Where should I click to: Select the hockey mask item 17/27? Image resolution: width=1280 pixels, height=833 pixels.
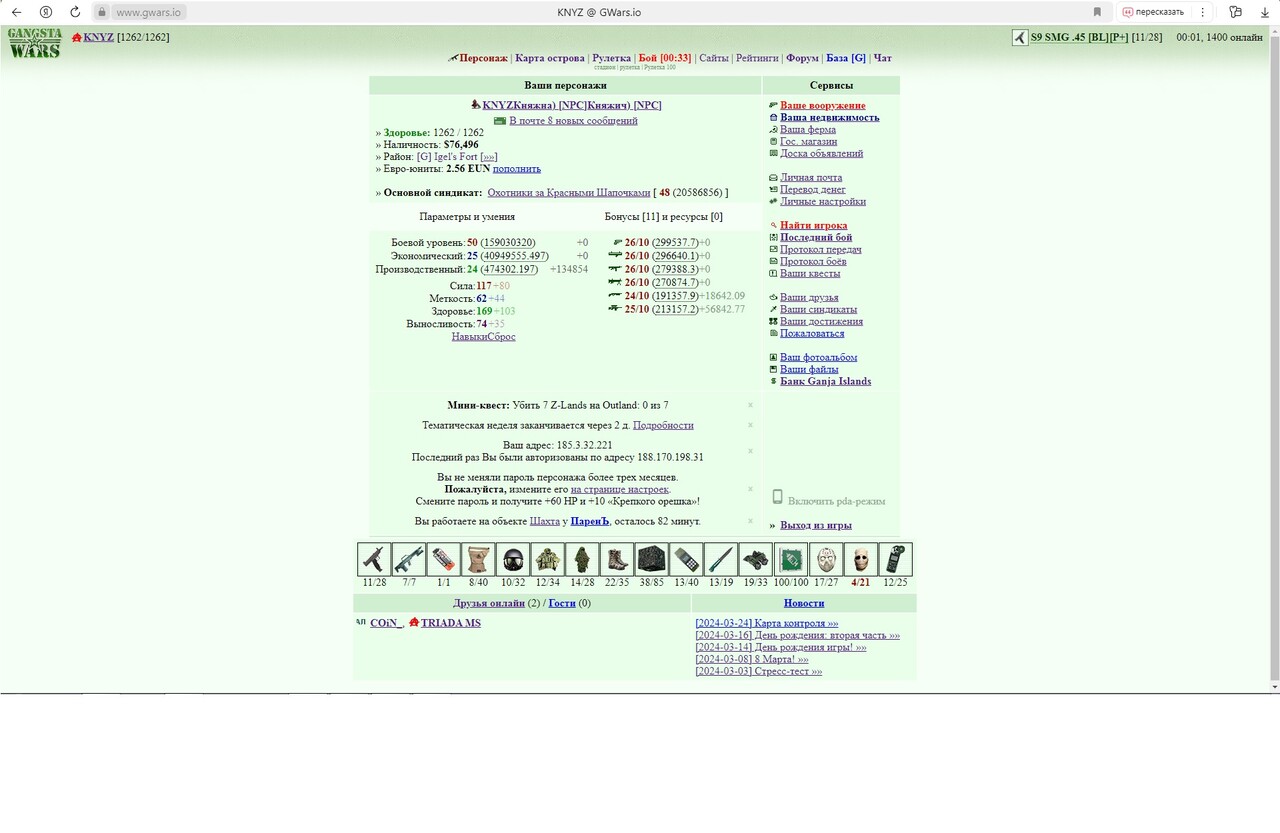coord(826,559)
